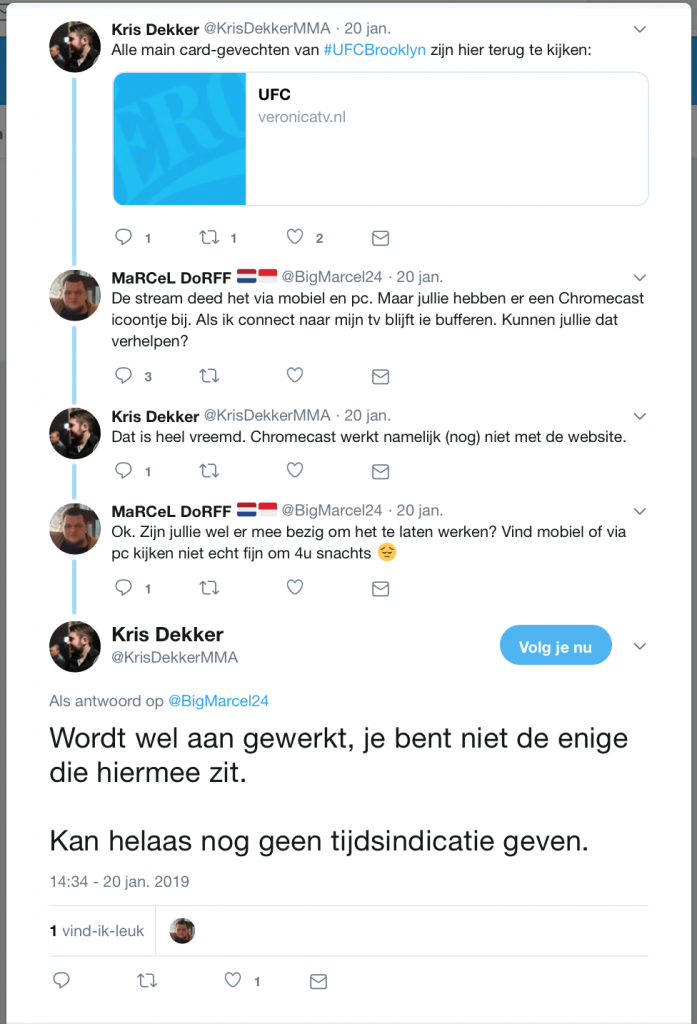Open replies on MaRCeL DoRFF's Chromecast question

[120, 376]
